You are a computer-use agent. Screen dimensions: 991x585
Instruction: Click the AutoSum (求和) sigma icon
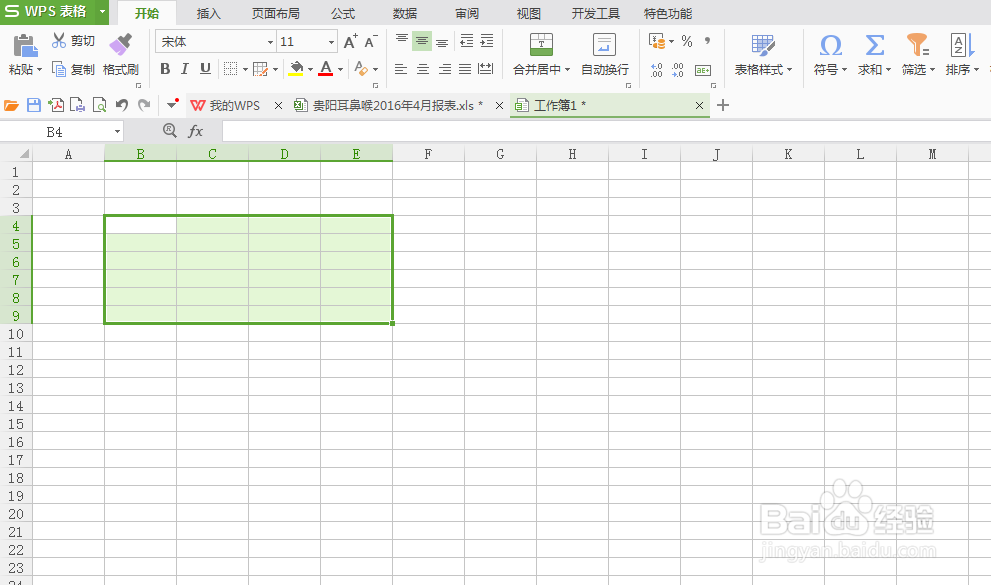[x=874, y=45]
